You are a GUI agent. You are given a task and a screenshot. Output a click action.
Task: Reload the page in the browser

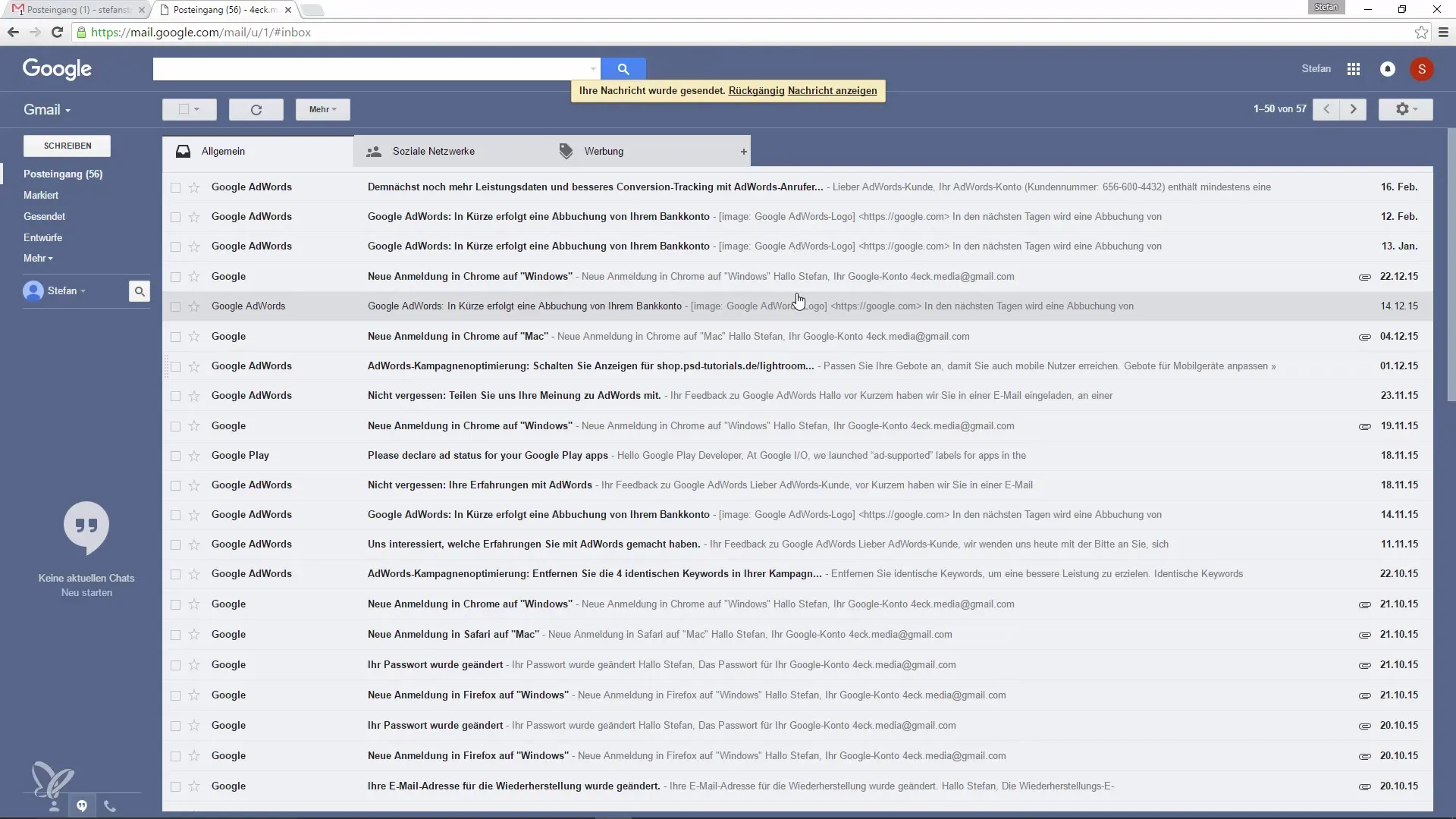tap(57, 33)
